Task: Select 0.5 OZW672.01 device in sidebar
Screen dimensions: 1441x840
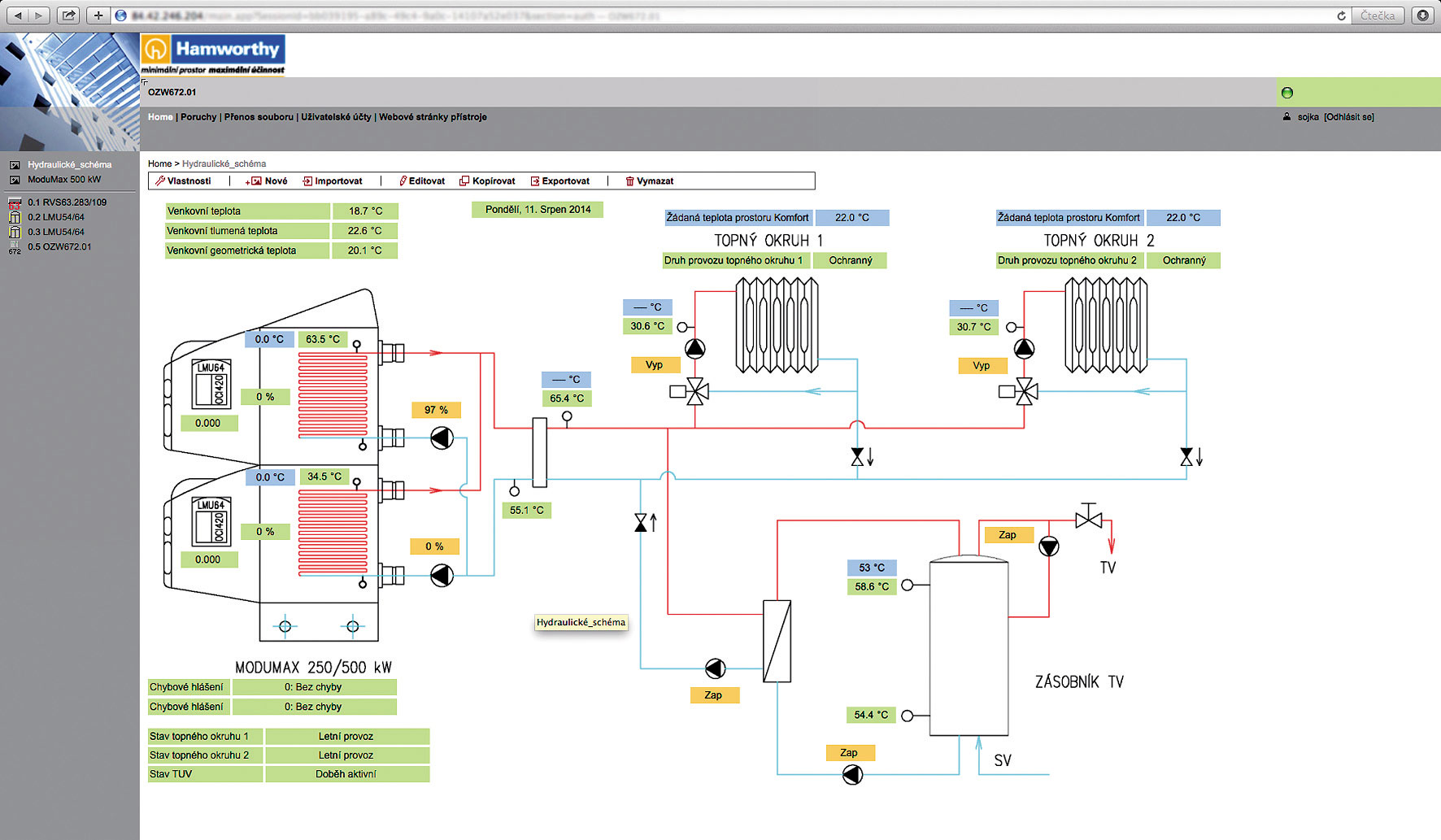Action: pos(59,247)
